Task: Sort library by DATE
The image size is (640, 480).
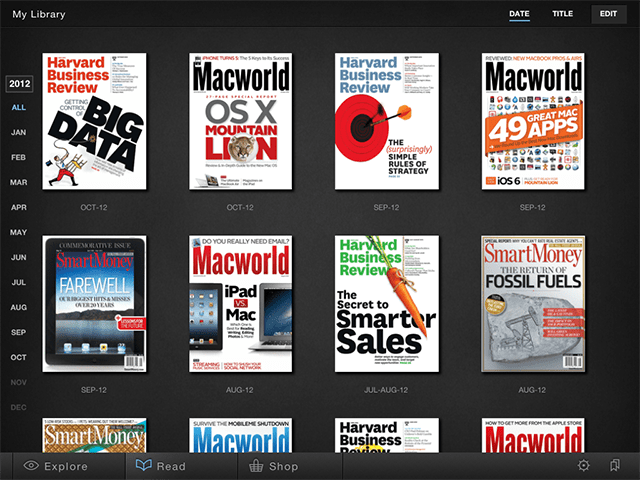Action: [519, 14]
